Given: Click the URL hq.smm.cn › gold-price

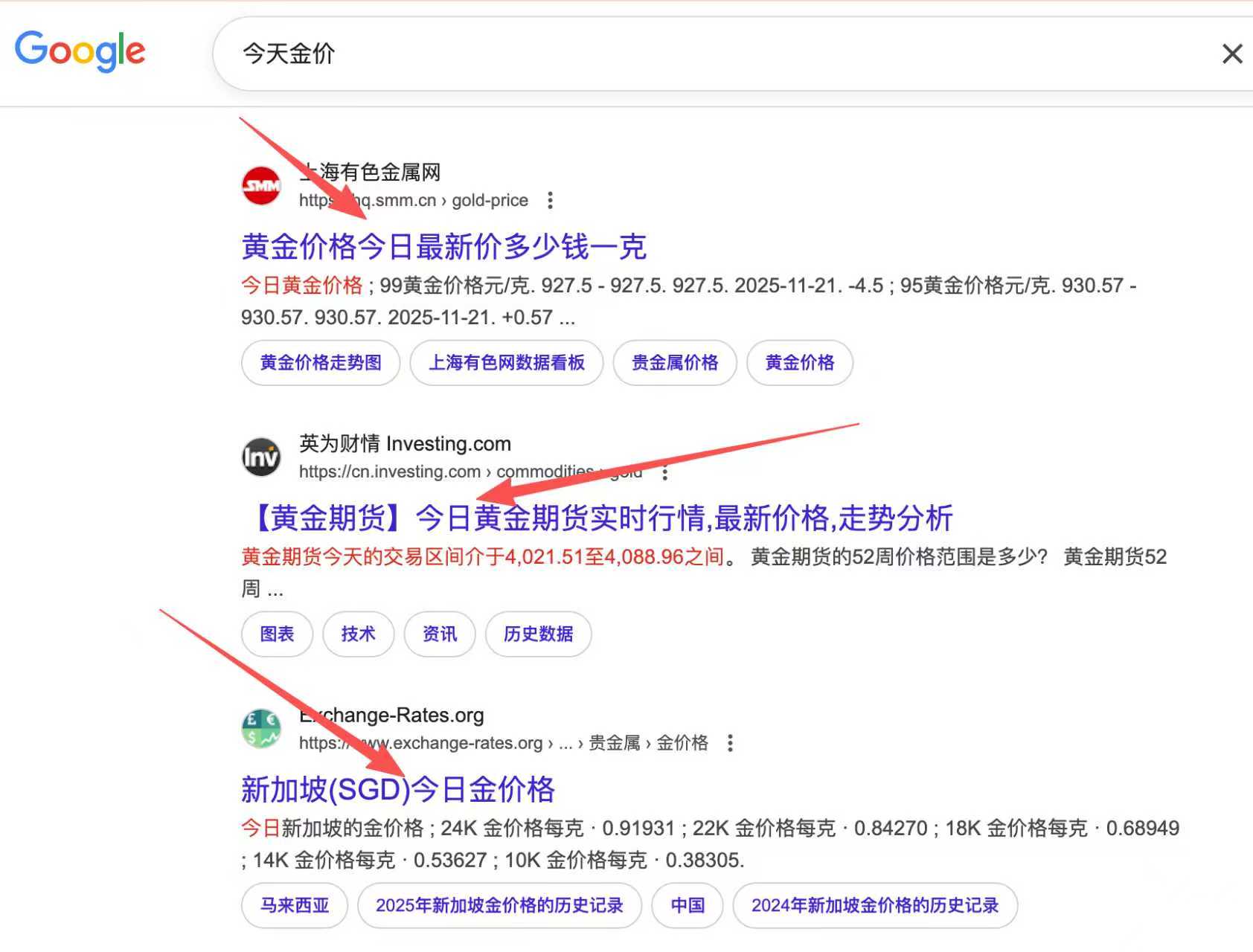Looking at the screenshot, I should point(414,200).
